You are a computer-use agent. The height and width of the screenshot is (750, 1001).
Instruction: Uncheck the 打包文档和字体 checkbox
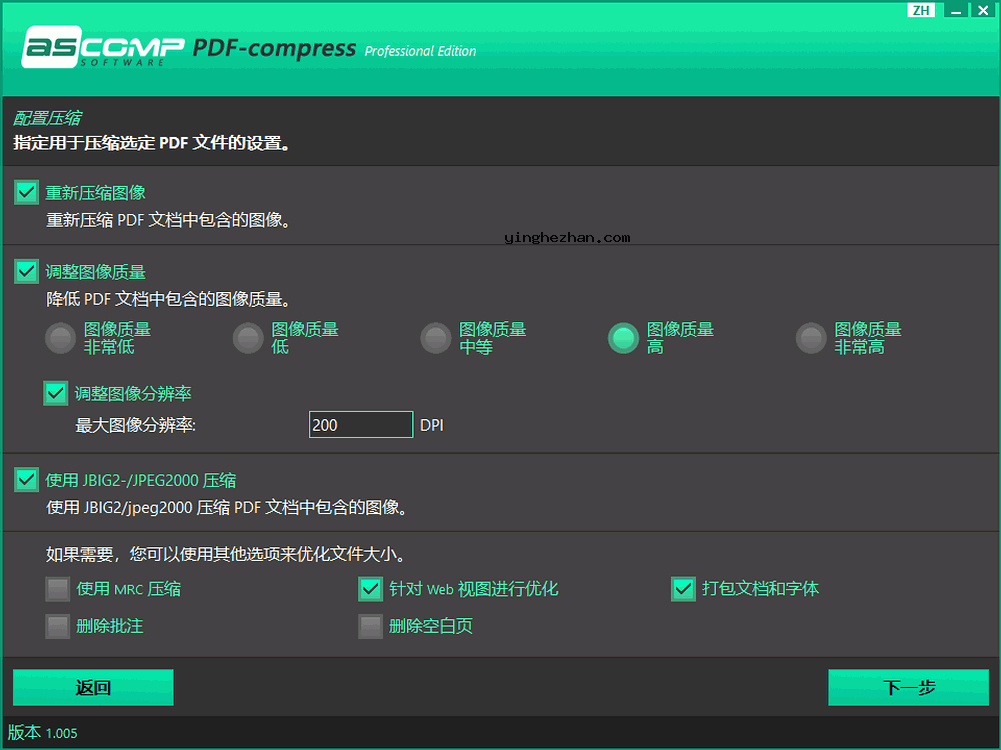tap(683, 589)
